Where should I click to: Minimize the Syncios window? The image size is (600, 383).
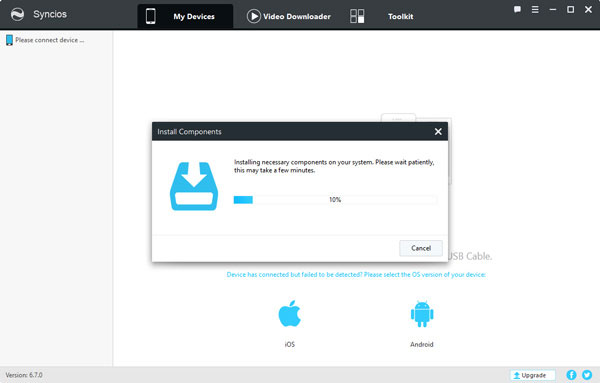point(553,9)
